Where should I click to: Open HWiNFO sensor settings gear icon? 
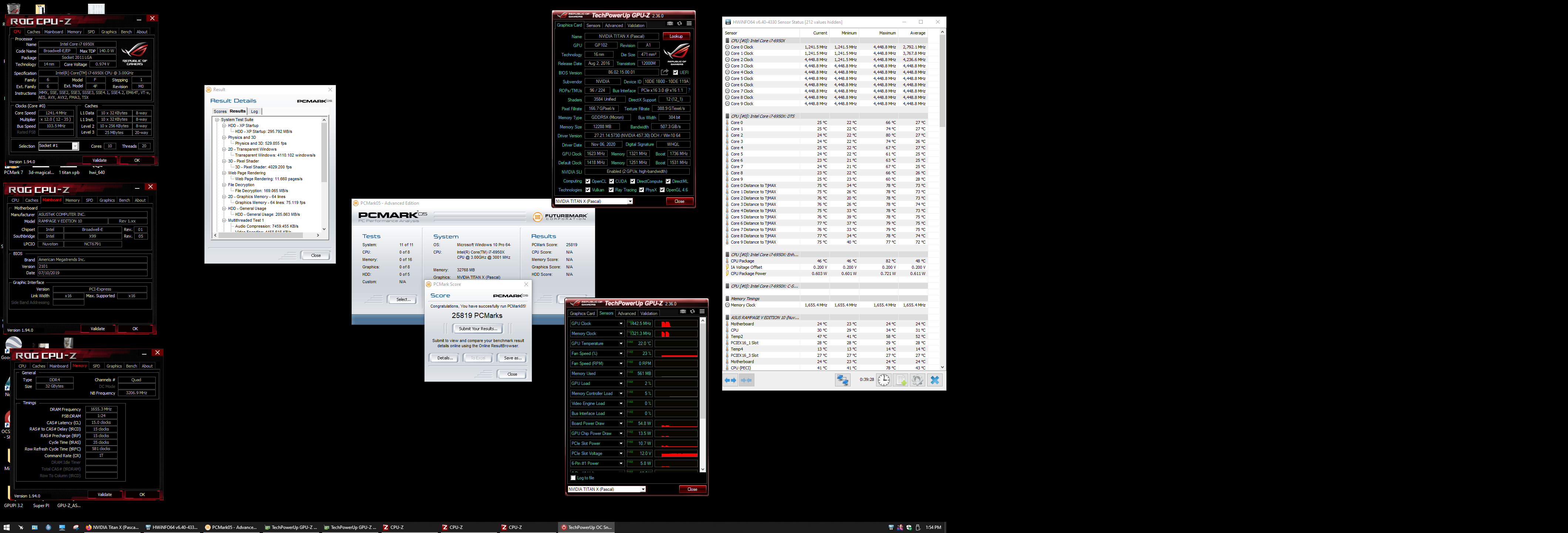917,380
